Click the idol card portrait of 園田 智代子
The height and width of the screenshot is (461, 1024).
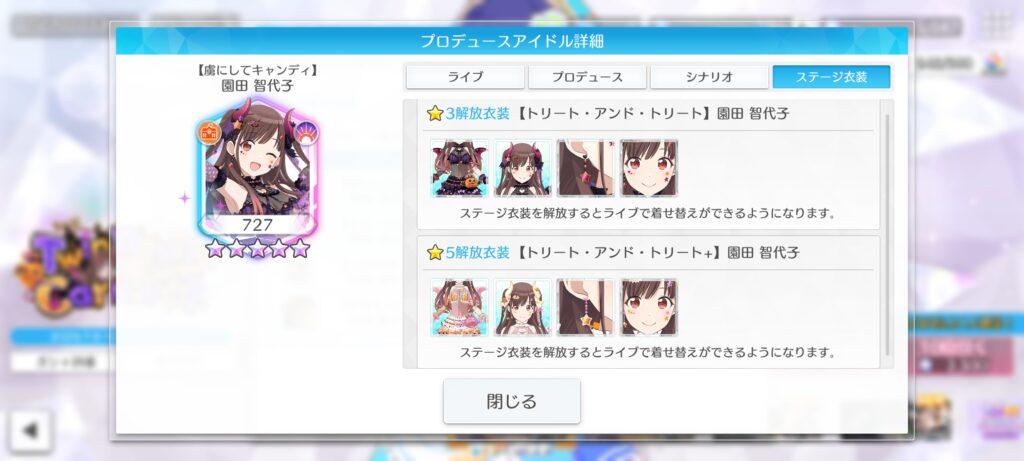coord(257,168)
